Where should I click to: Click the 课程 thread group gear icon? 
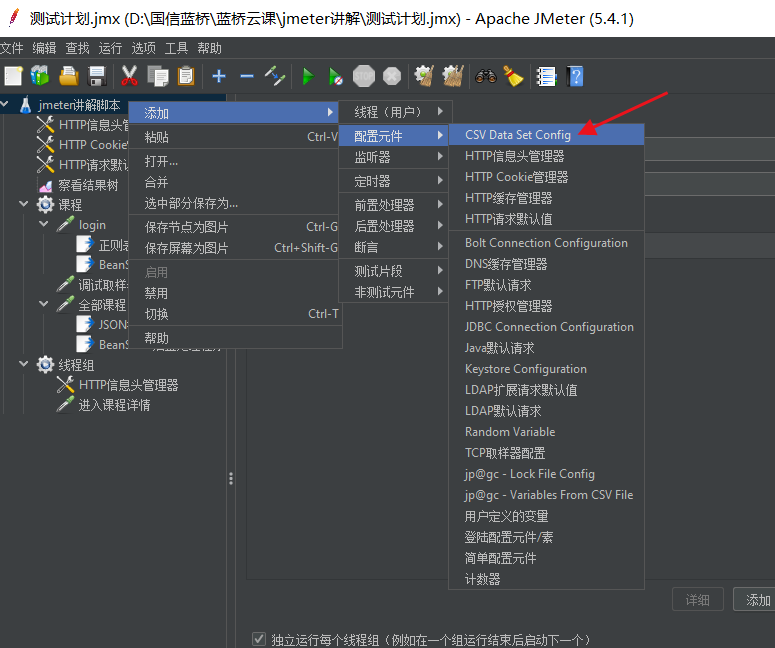tap(45, 205)
